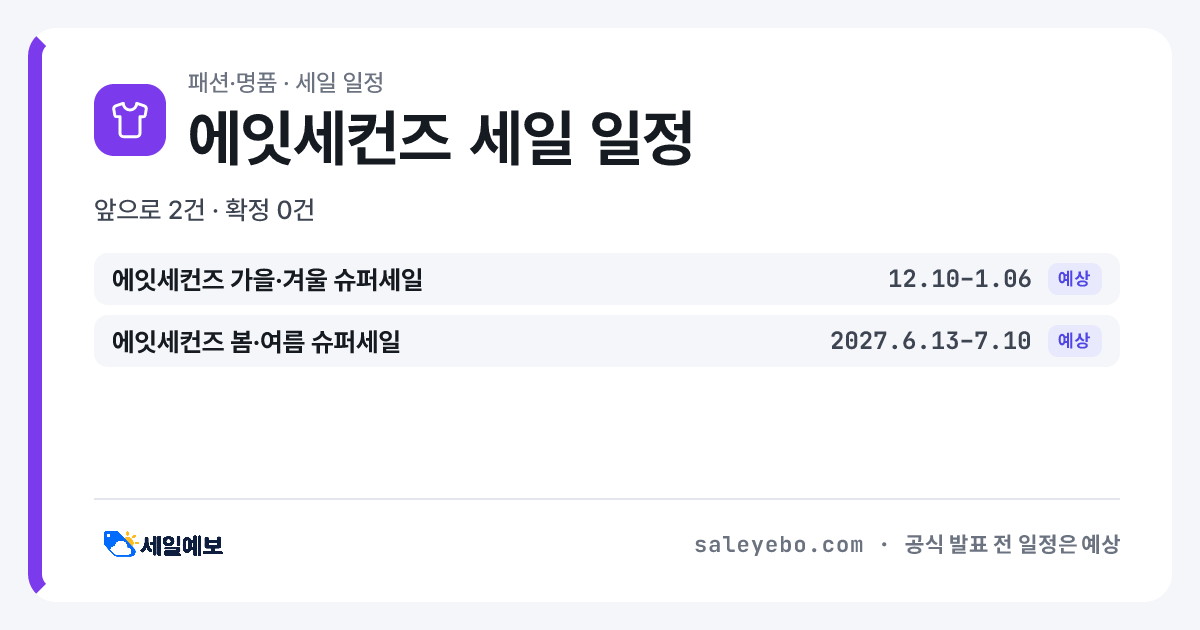Select the 에잇세컨즈 가을·겨울 슈퍼세일 row
Screen dimensions: 1200x630
(x=607, y=279)
